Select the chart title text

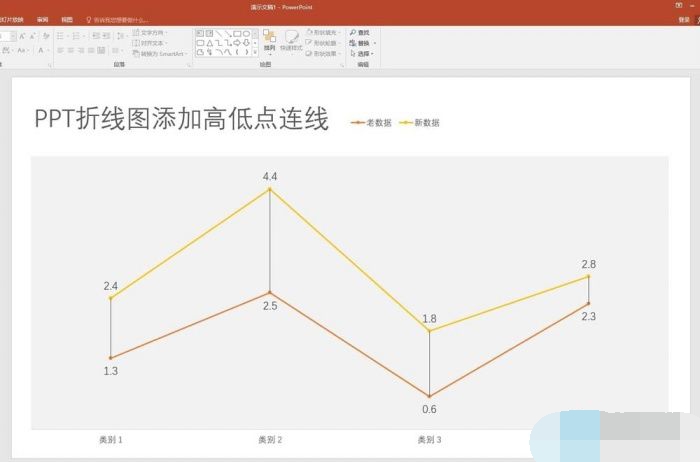click(181, 120)
